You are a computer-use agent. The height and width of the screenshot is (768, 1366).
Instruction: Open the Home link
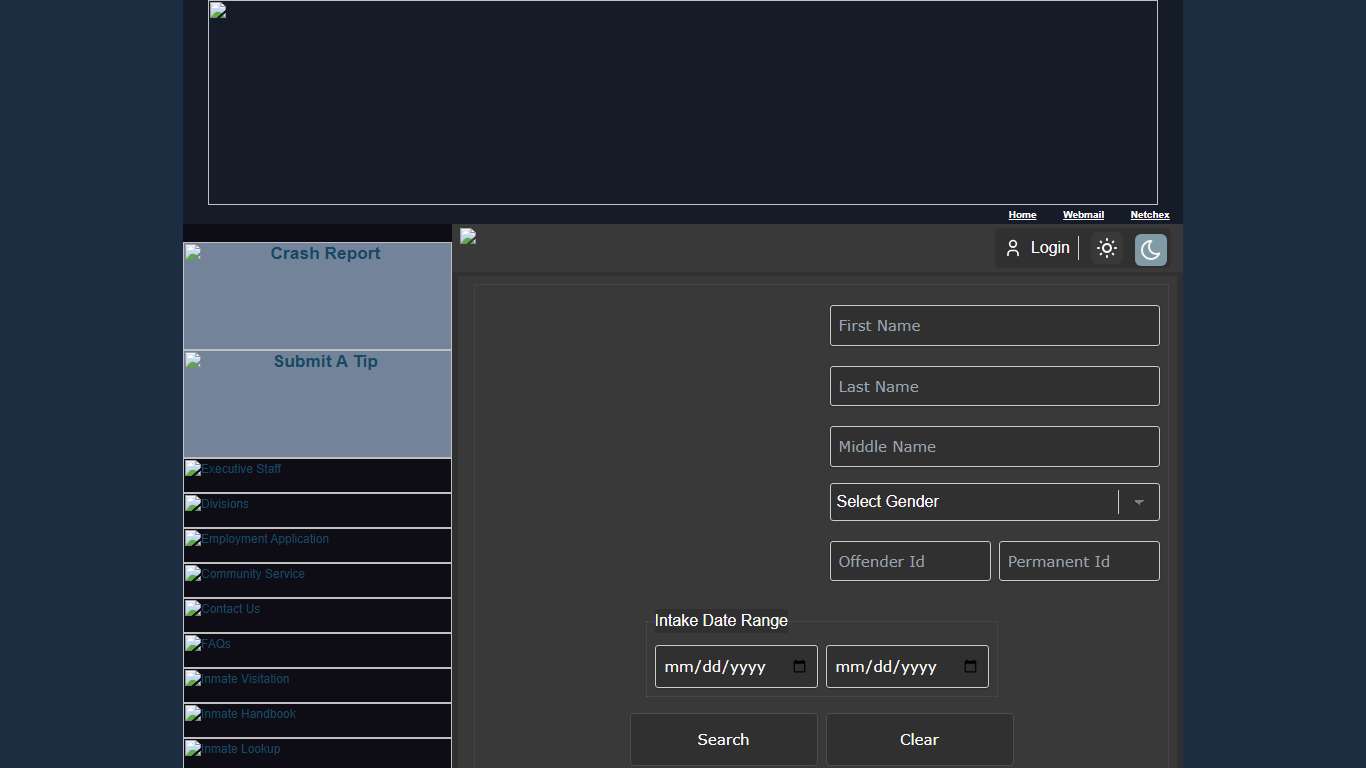pos(1022,215)
